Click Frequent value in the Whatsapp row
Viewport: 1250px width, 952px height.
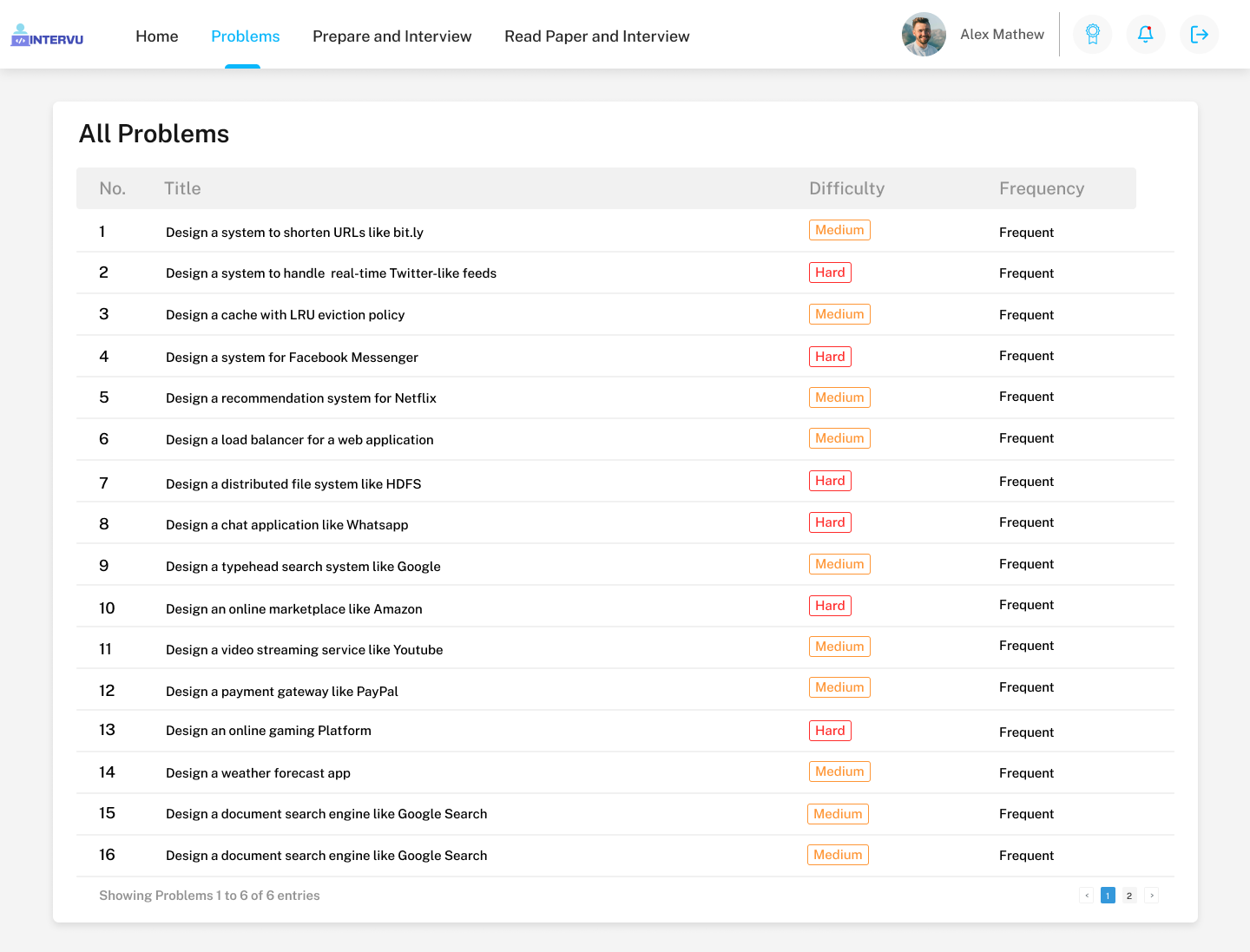[x=1026, y=522]
